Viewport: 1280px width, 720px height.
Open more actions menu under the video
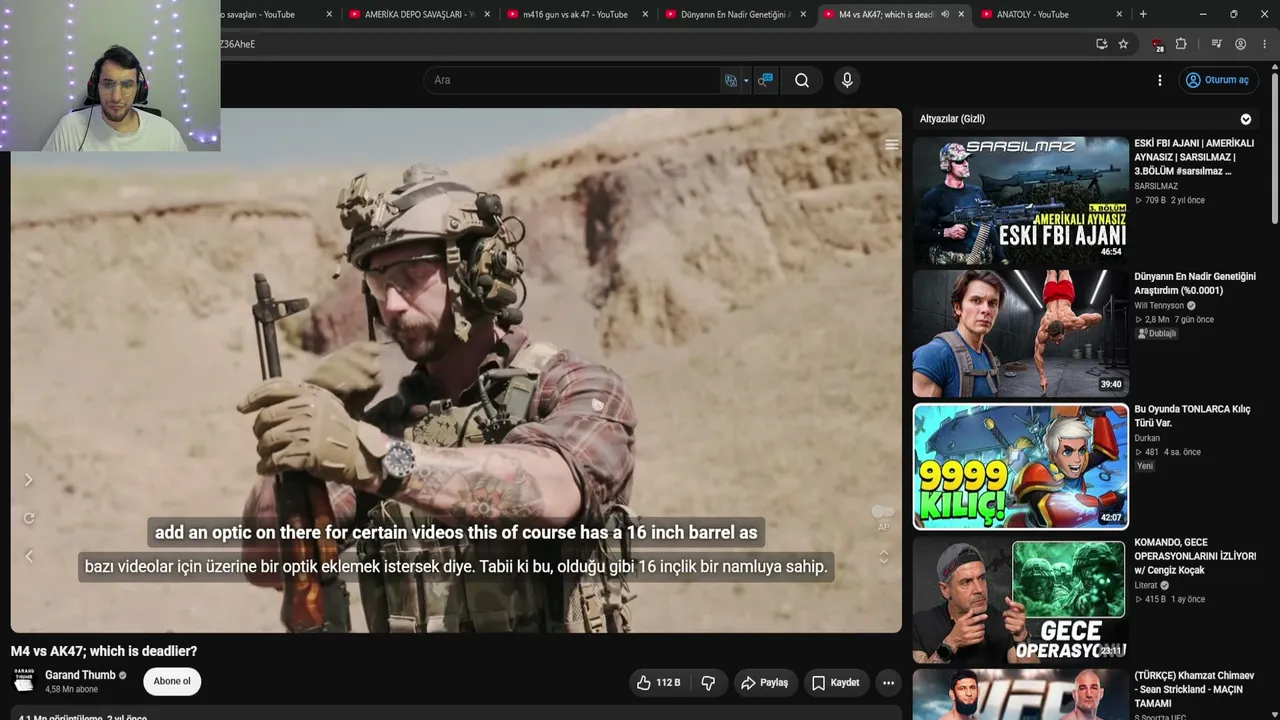(x=888, y=683)
